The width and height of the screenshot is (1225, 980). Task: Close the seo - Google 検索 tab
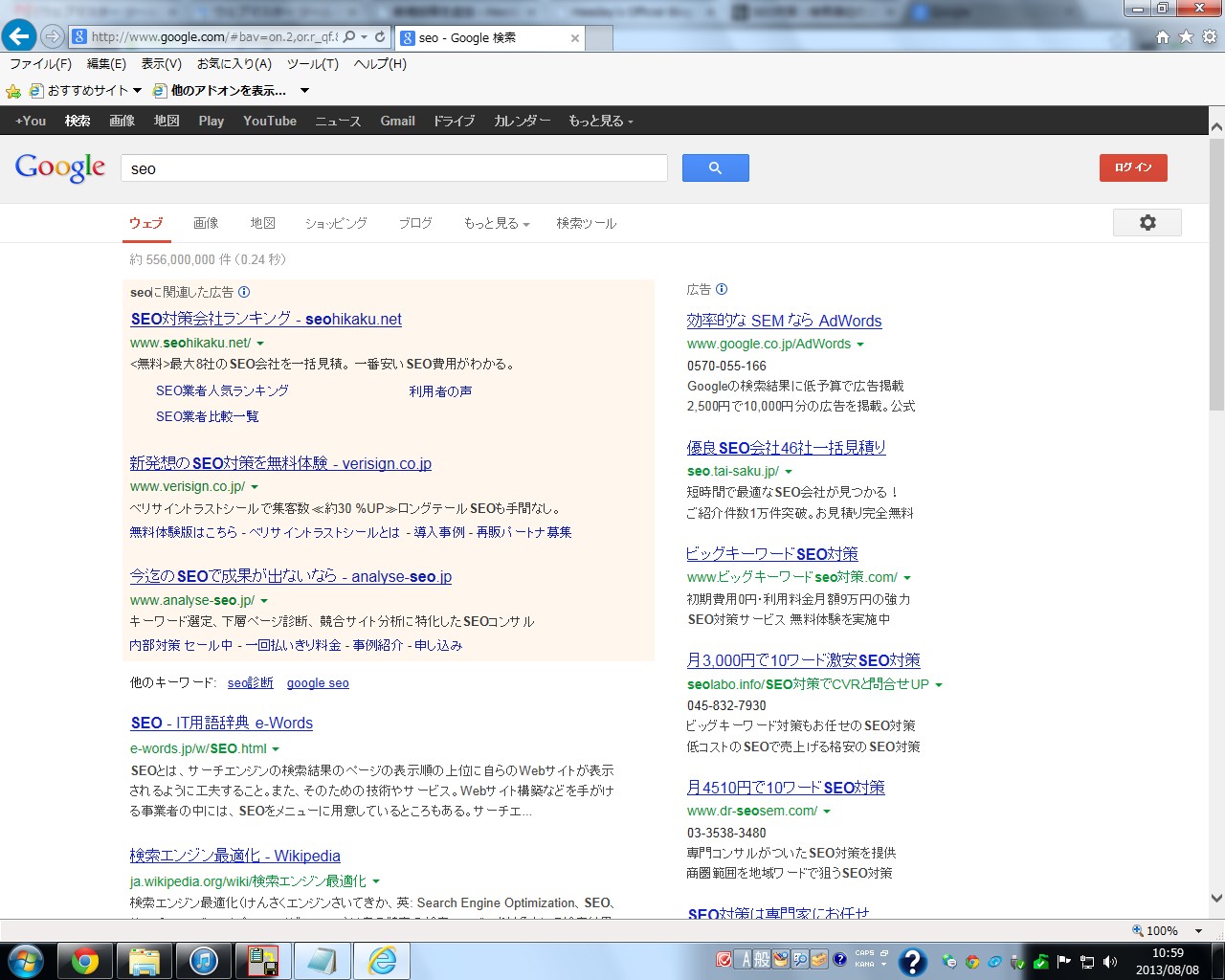tap(575, 38)
